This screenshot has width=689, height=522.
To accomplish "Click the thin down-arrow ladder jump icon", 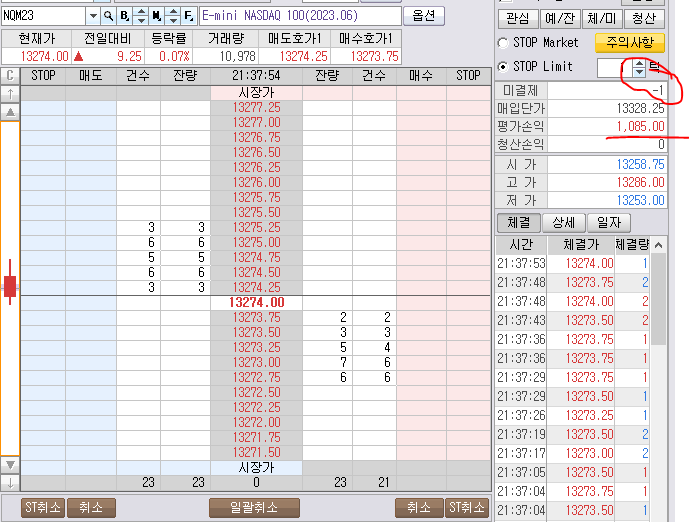I will 11,482.
